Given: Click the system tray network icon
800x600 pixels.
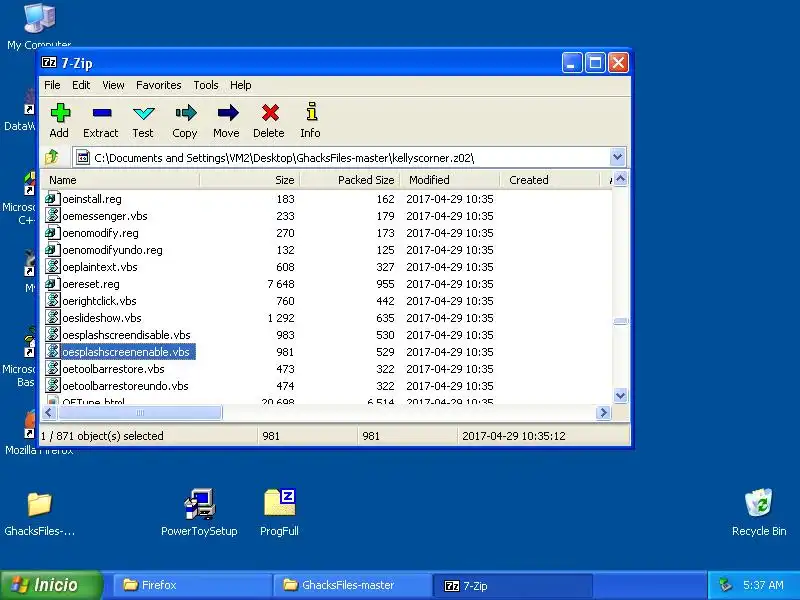Looking at the screenshot, I should [724, 585].
